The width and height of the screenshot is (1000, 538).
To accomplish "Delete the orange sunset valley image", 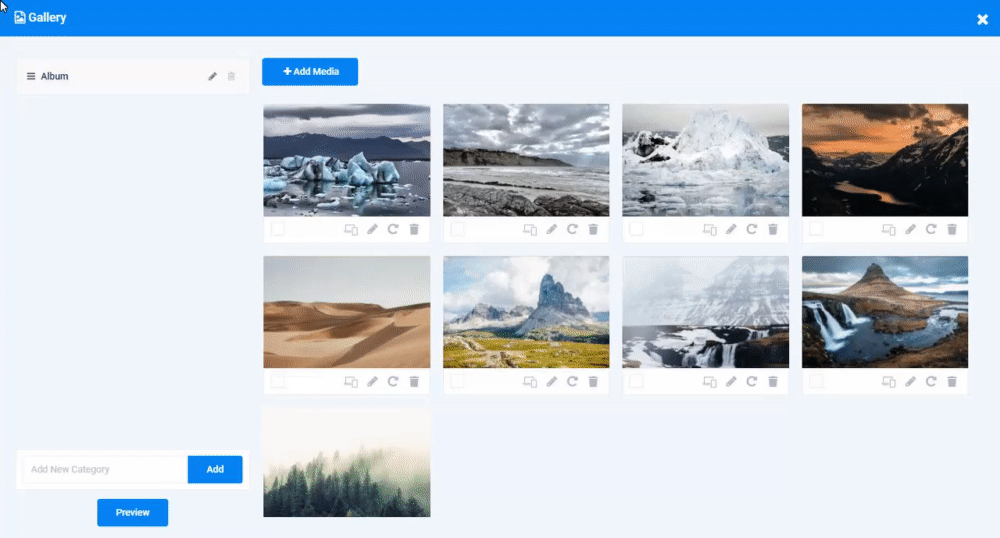I will (x=952, y=229).
